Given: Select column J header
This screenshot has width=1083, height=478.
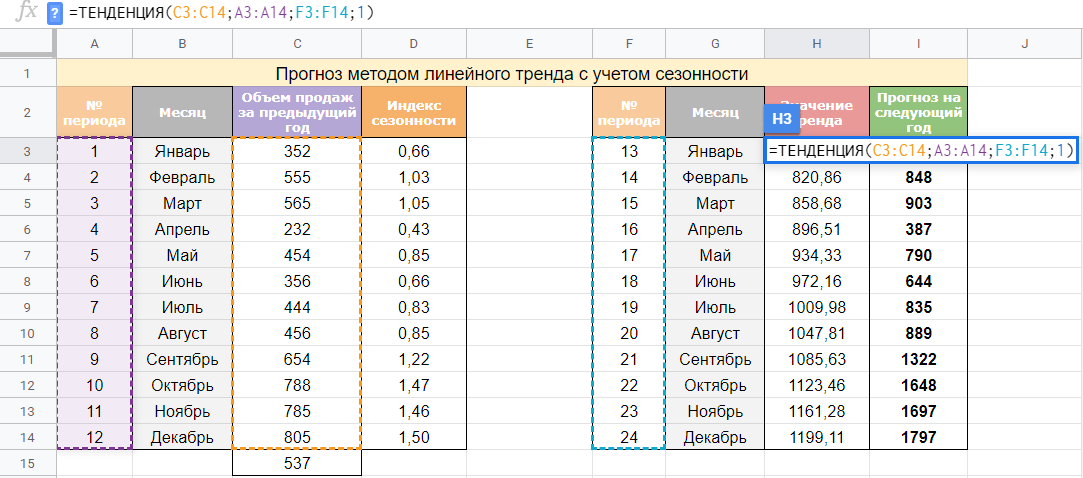Looking at the screenshot, I should (x=1025, y=44).
